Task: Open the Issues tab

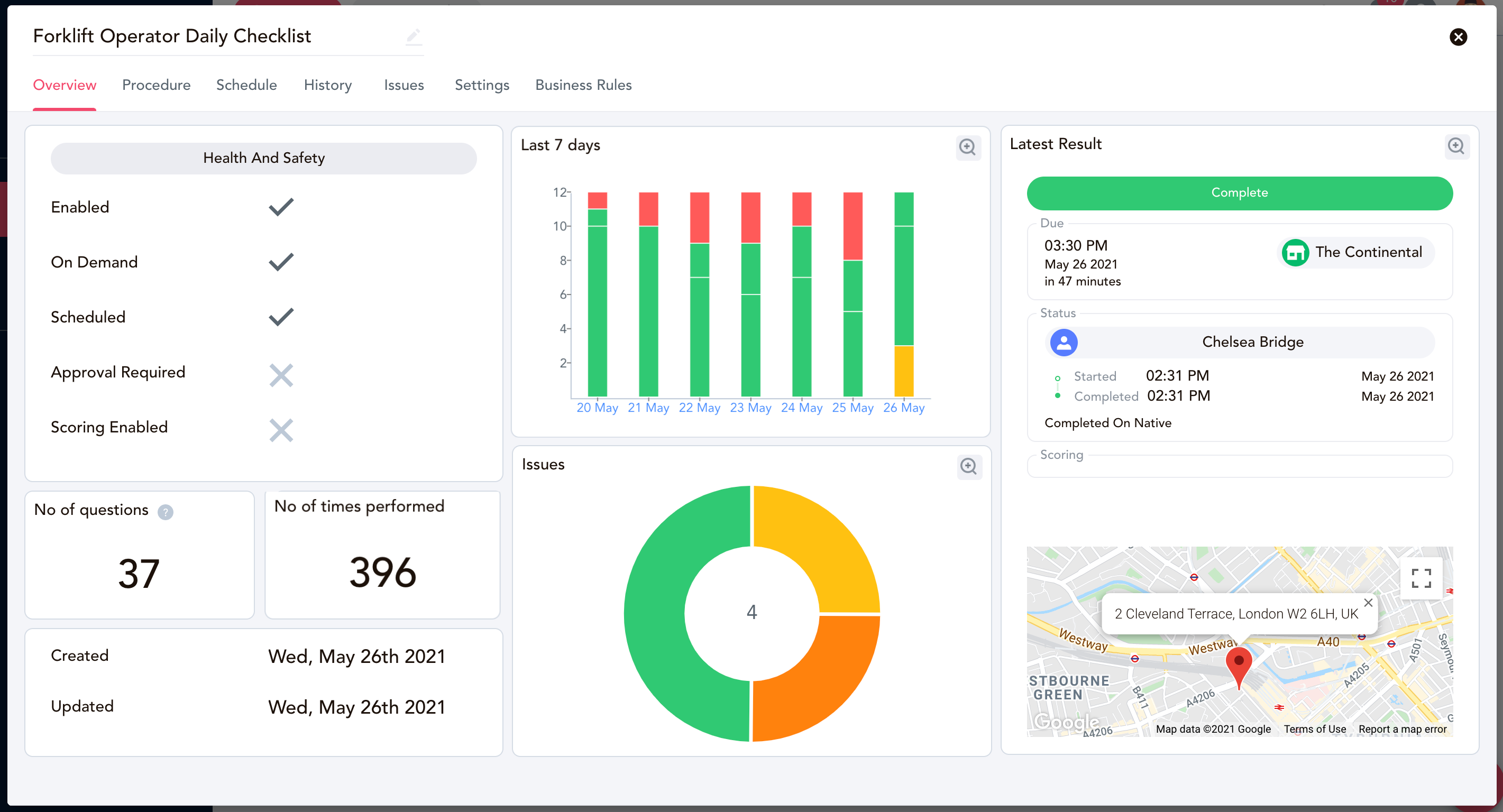Action: 404,85
